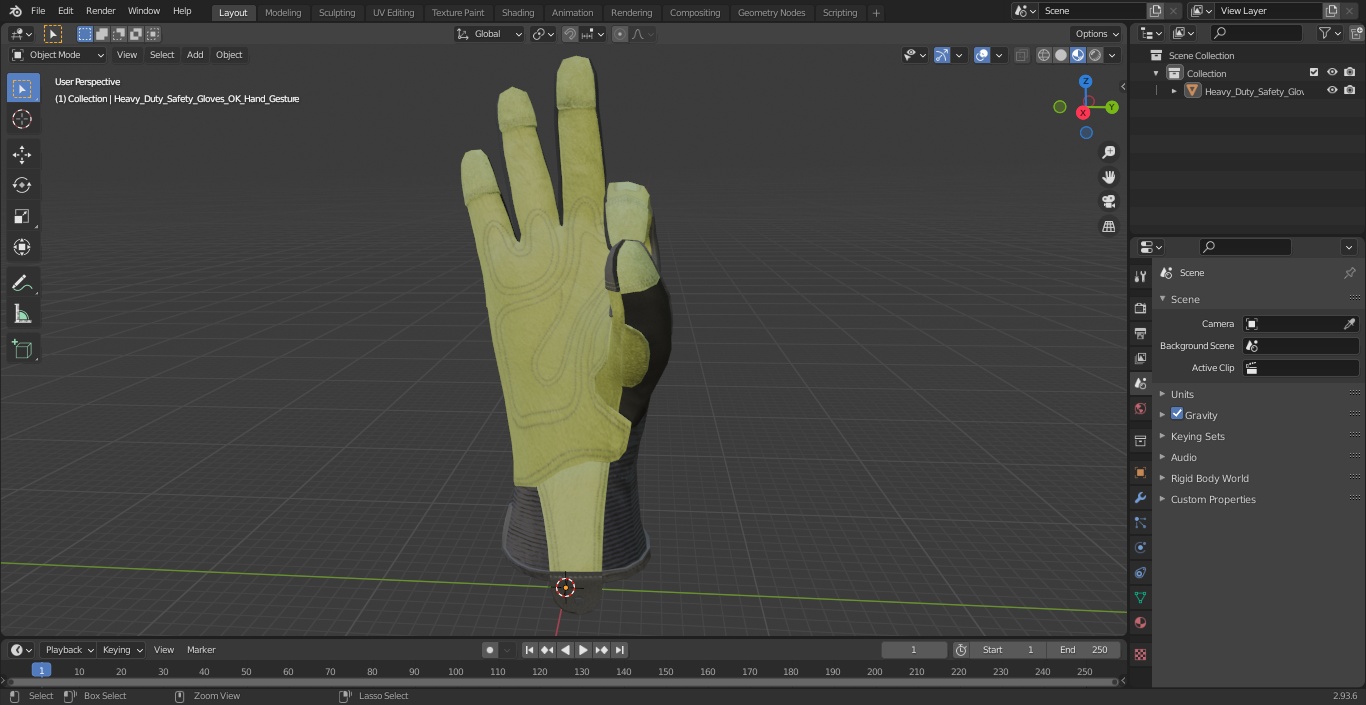Jump to the end frame
The width and height of the screenshot is (1366, 705).
(x=619, y=650)
